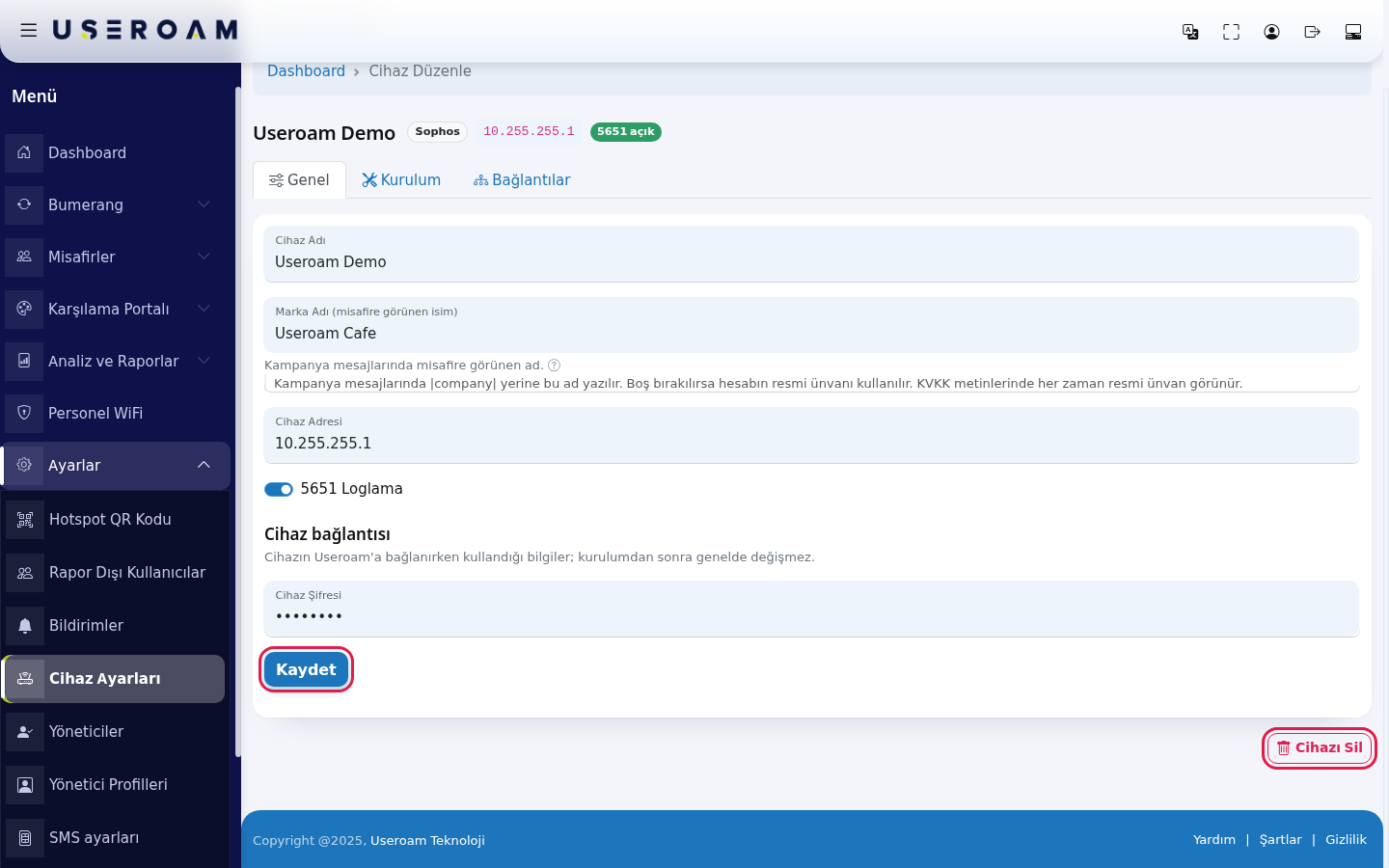Select the Genel tab
The height and width of the screenshot is (868, 1389).
pos(299,180)
